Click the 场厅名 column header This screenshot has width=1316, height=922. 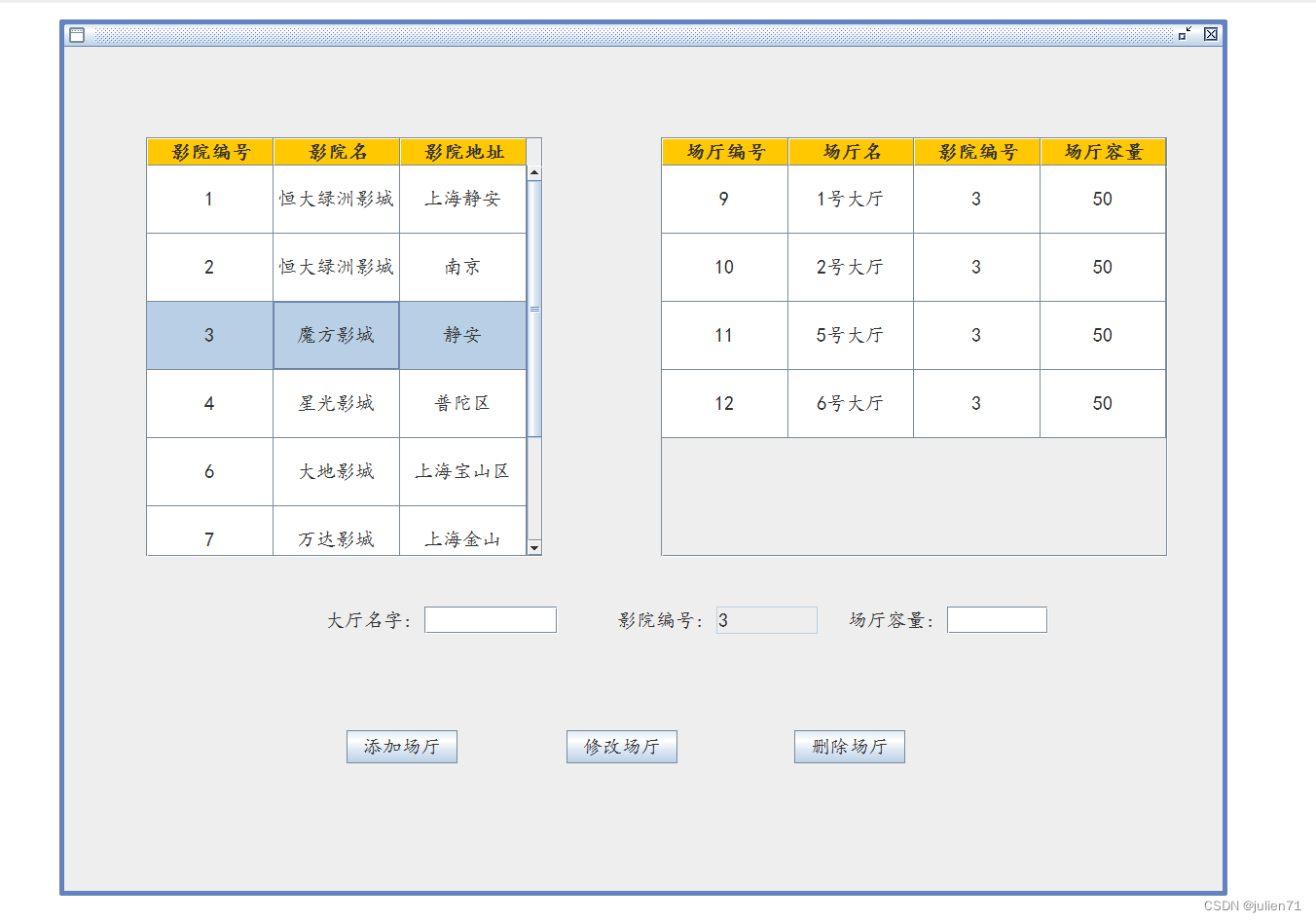851,152
